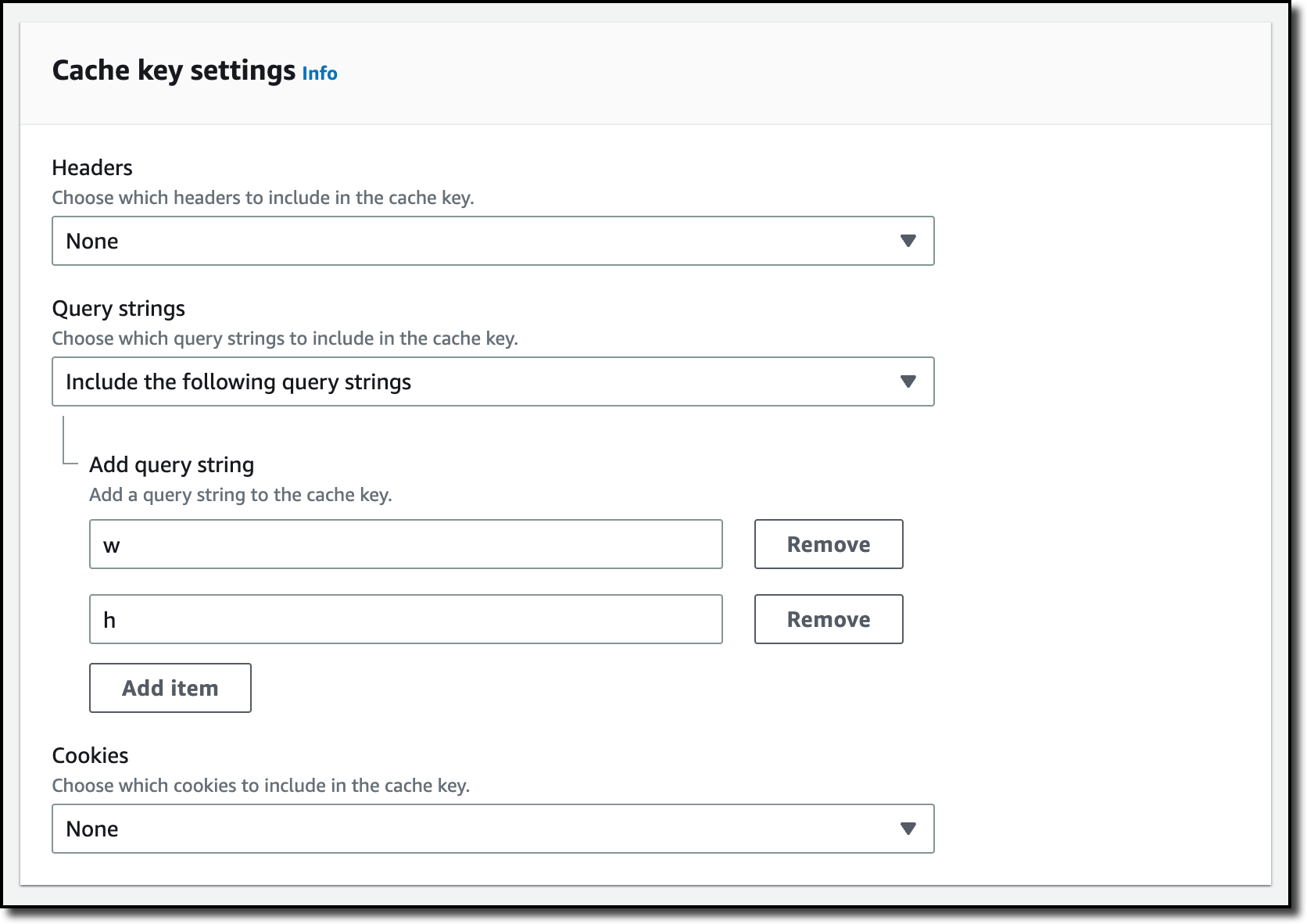The image size is (1307, 924).
Task: Click the query string field containing 'w'
Action: pos(406,544)
